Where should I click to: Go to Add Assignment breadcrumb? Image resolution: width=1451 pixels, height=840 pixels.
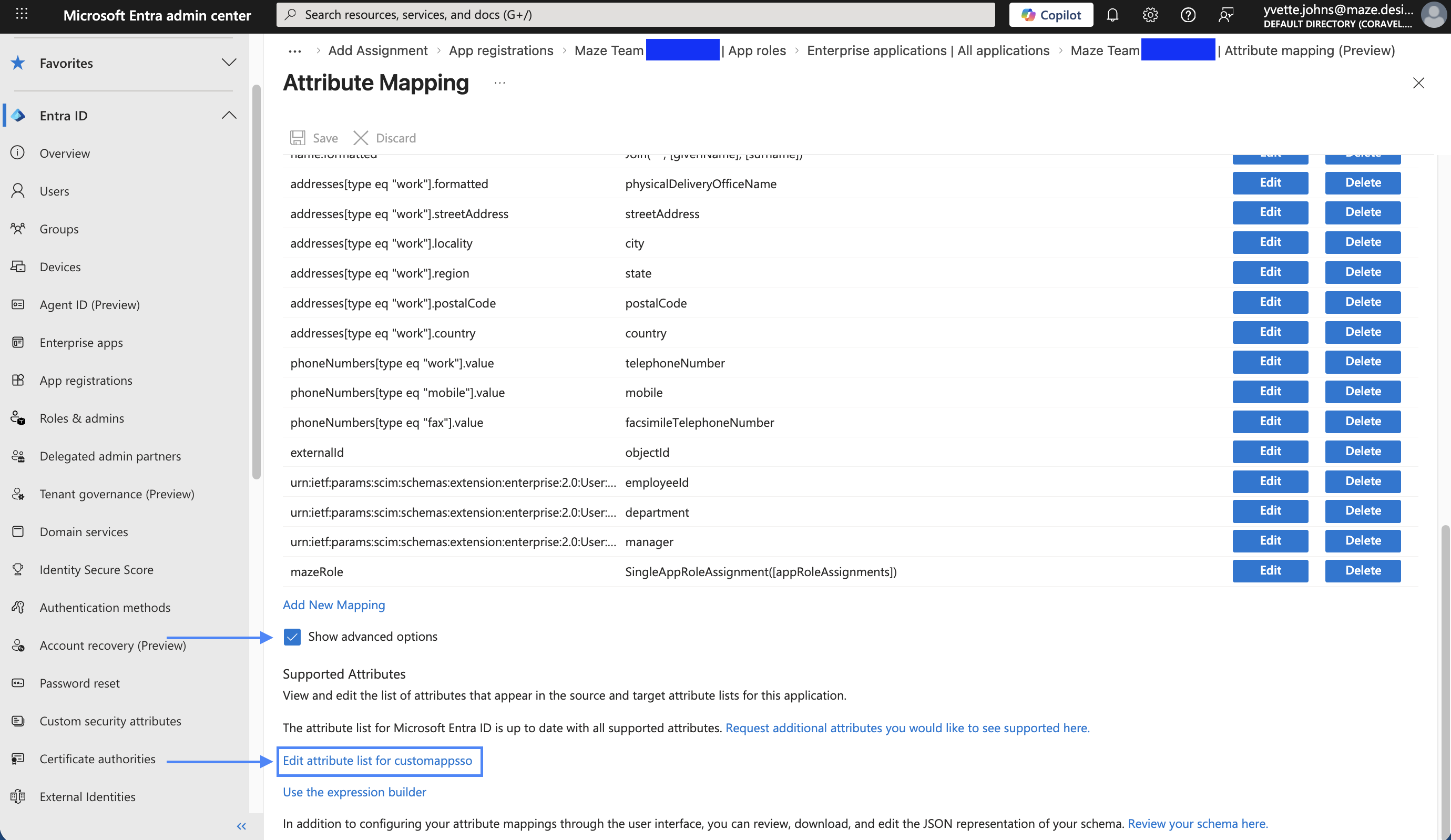377,50
